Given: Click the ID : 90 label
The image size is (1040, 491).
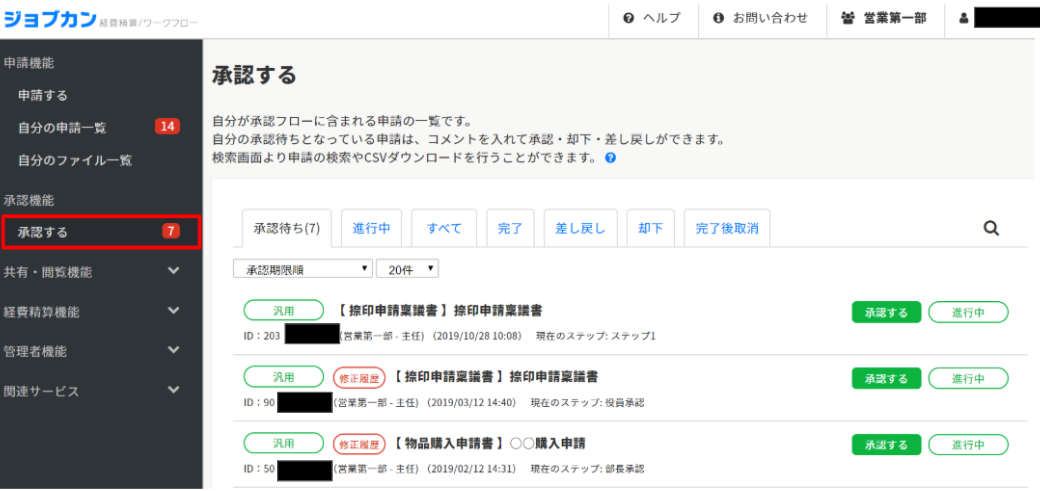Looking at the screenshot, I should [x=259, y=402].
